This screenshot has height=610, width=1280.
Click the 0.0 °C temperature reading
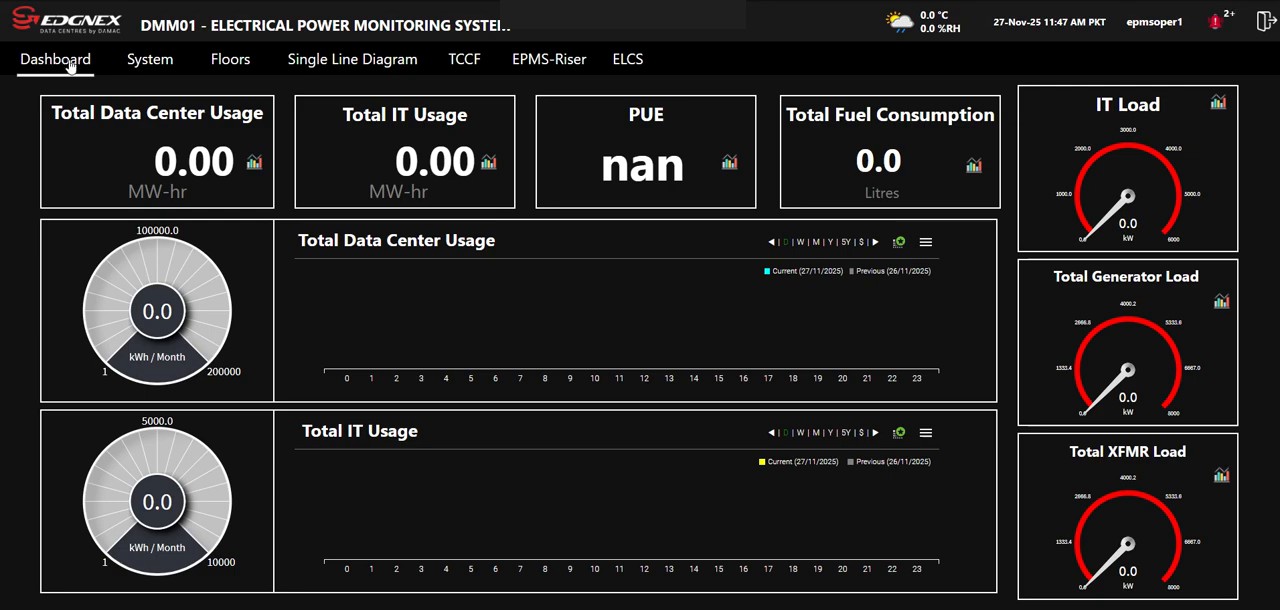click(x=934, y=15)
